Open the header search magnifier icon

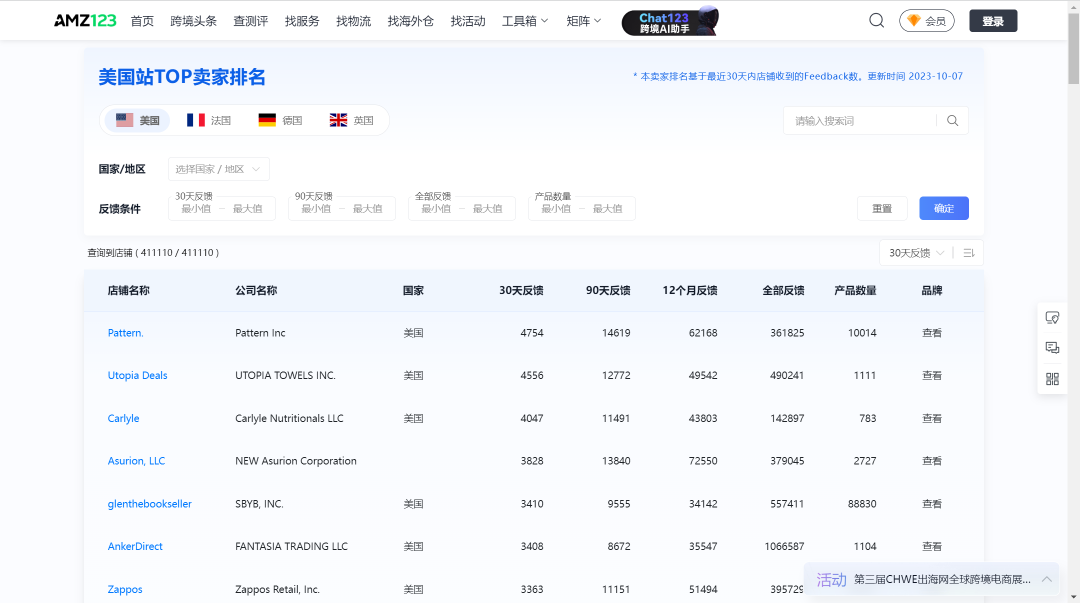pyautogui.click(x=876, y=21)
